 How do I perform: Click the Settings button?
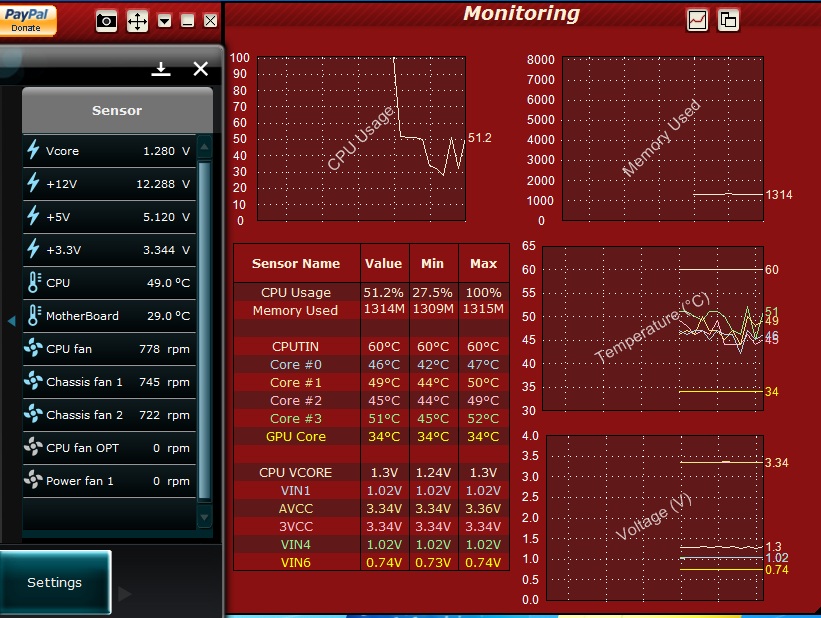point(55,582)
